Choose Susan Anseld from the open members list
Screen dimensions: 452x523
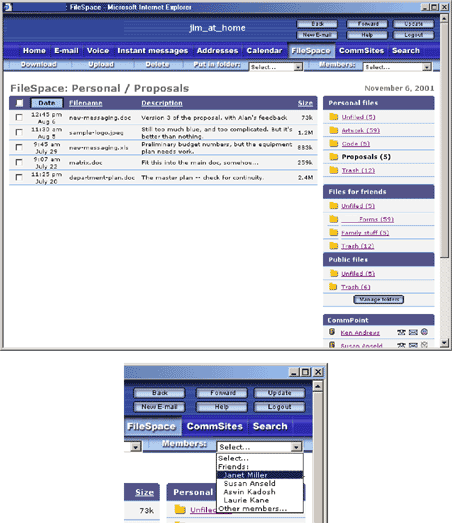pos(260,483)
